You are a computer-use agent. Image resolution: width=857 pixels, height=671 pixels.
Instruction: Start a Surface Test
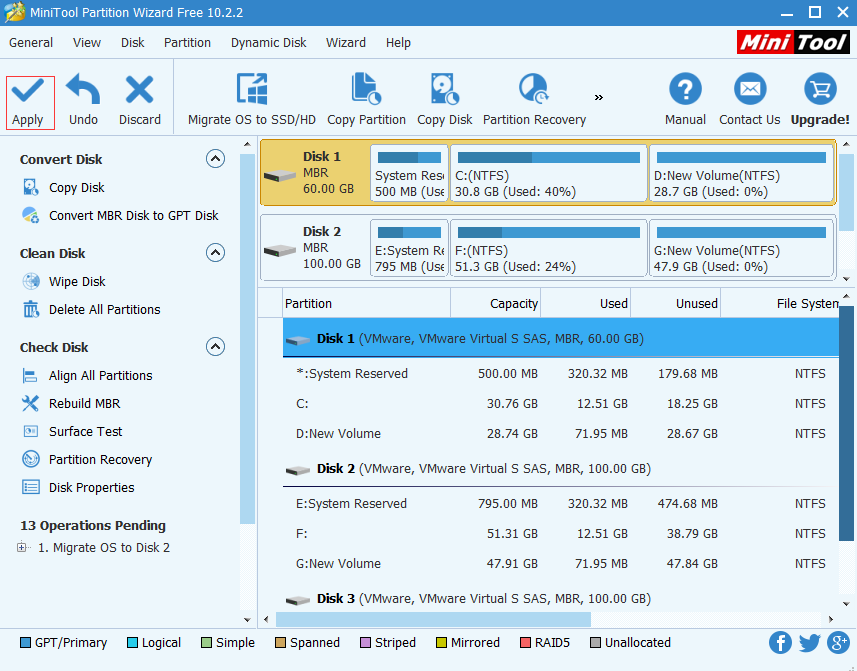tap(72, 431)
